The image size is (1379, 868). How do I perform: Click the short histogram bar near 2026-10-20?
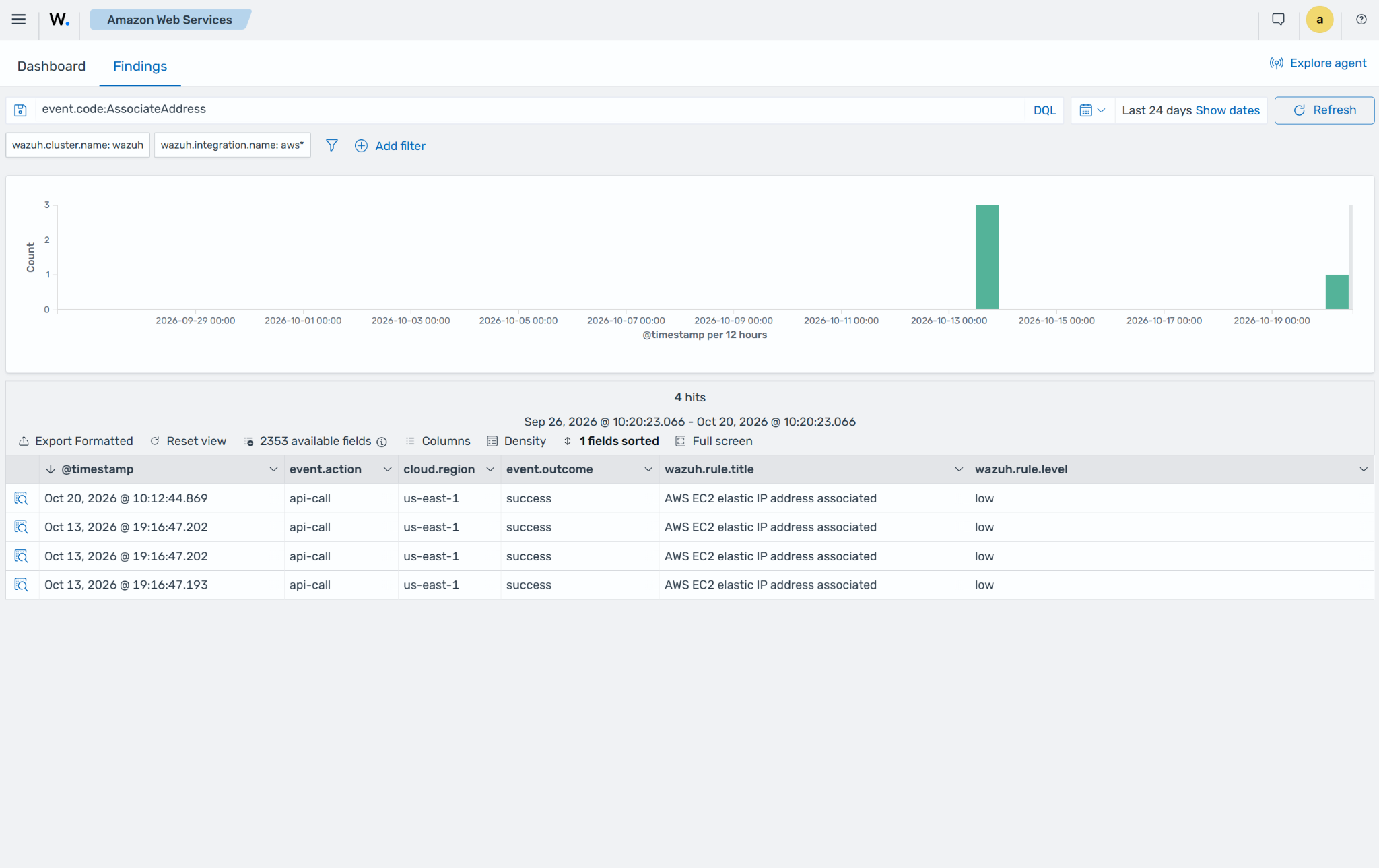coord(1337,292)
